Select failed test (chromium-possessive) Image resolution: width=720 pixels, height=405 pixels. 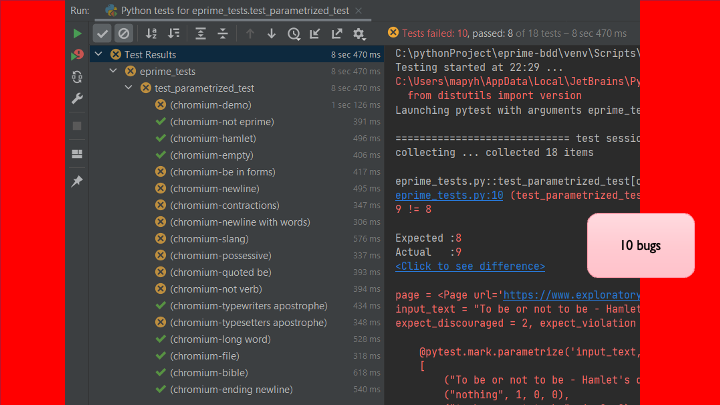(x=220, y=256)
